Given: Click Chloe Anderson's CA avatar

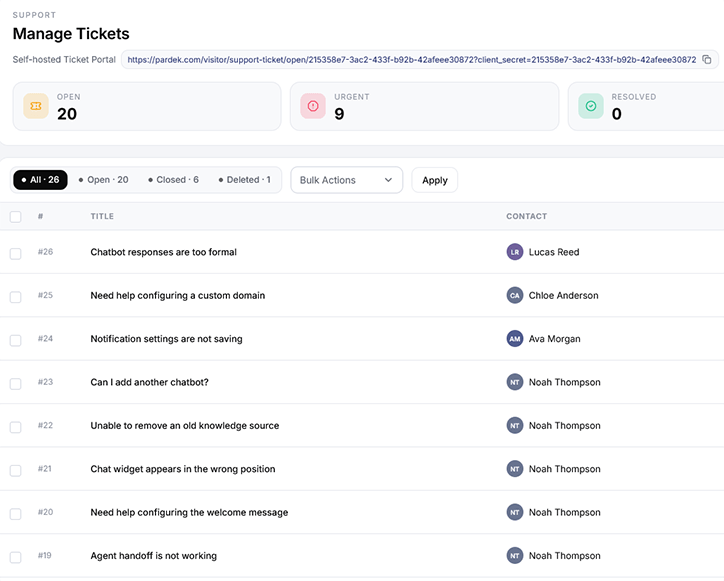Looking at the screenshot, I should [x=515, y=296].
